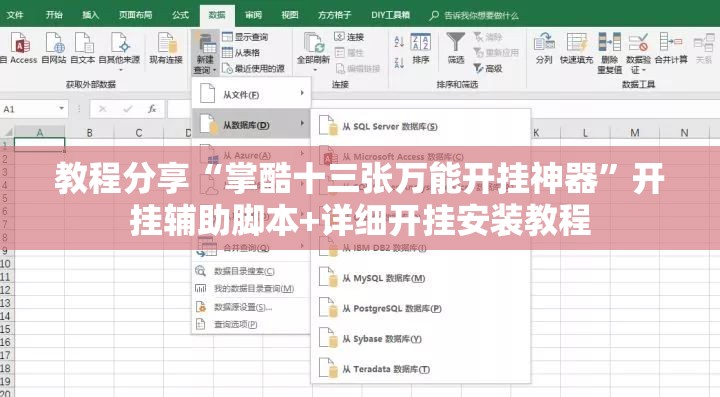Viewport: 720px width, 397px height.
Task: Open Query Options (查询选项)
Action: [x=251, y=324]
